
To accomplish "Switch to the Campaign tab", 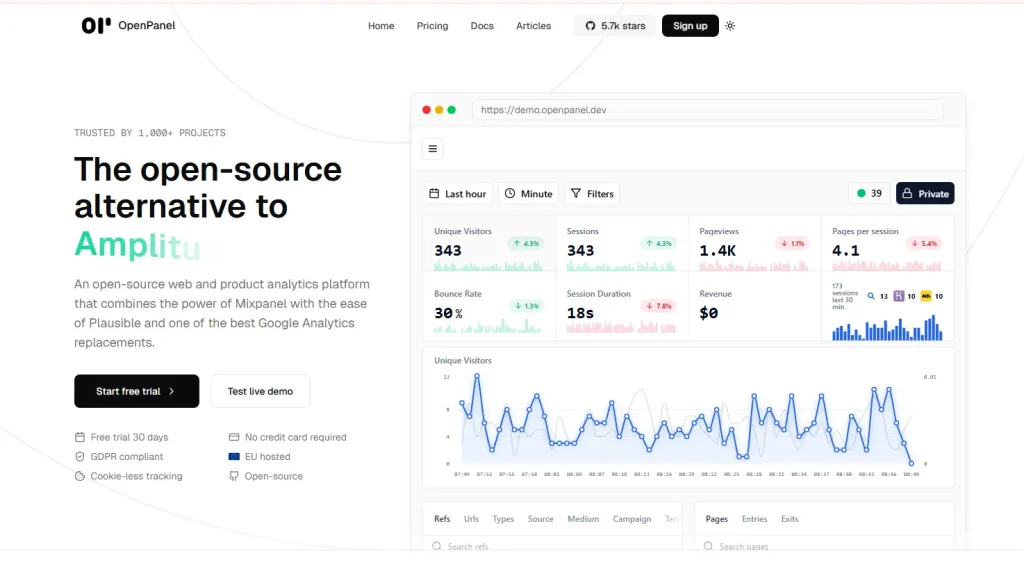I will pyautogui.click(x=632, y=519).
